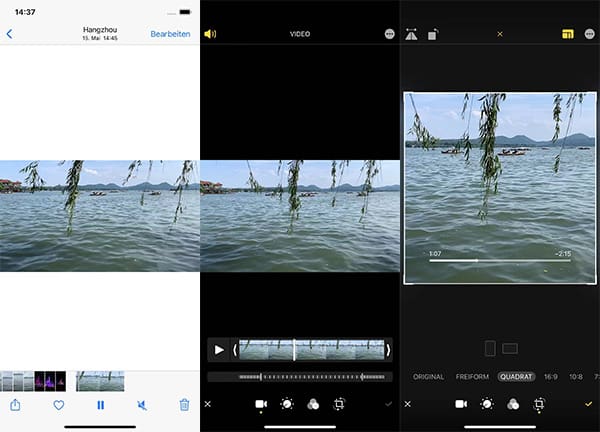The width and height of the screenshot is (600, 432).
Task: Mark video as favorite with heart icon
Action: pyautogui.click(x=59, y=405)
